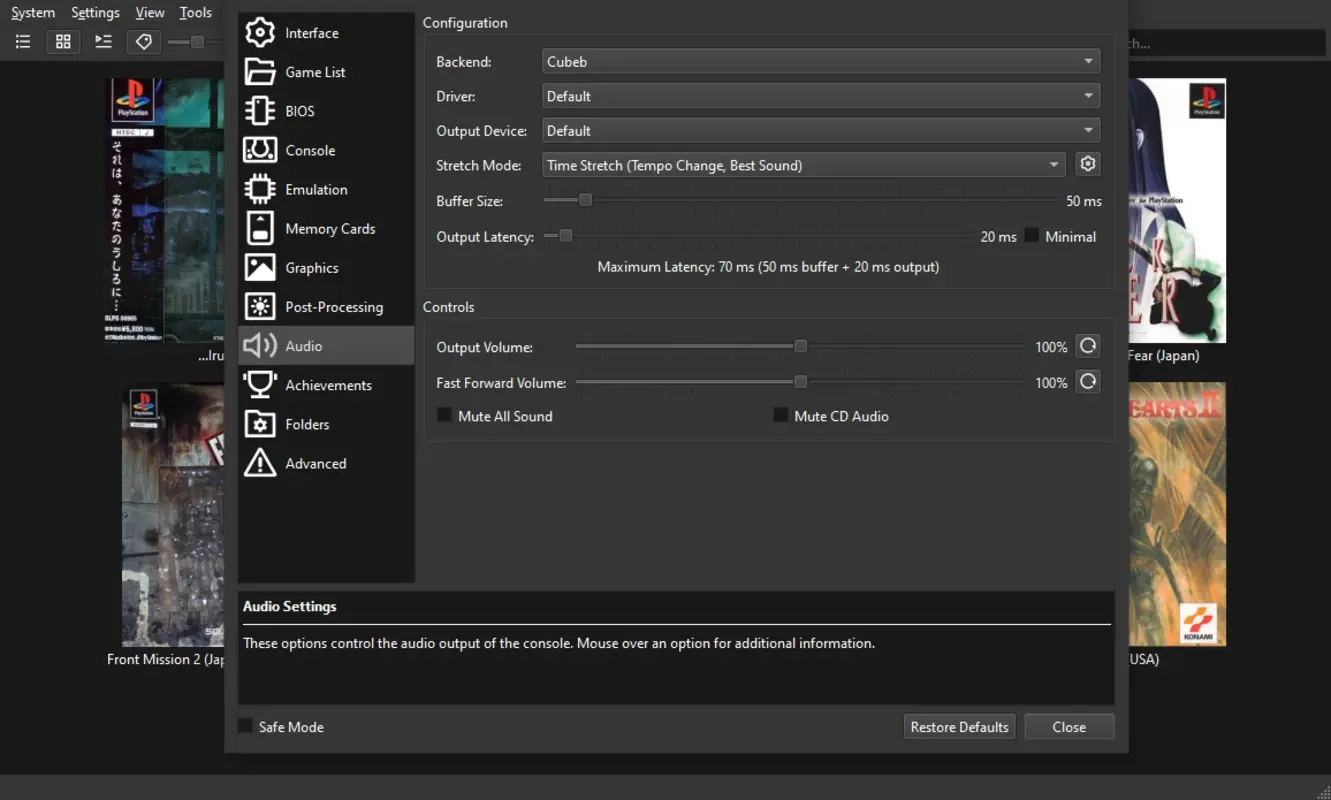Screen dimensions: 1331x800
Task: Open the Settings menu
Action: click(x=95, y=12)
